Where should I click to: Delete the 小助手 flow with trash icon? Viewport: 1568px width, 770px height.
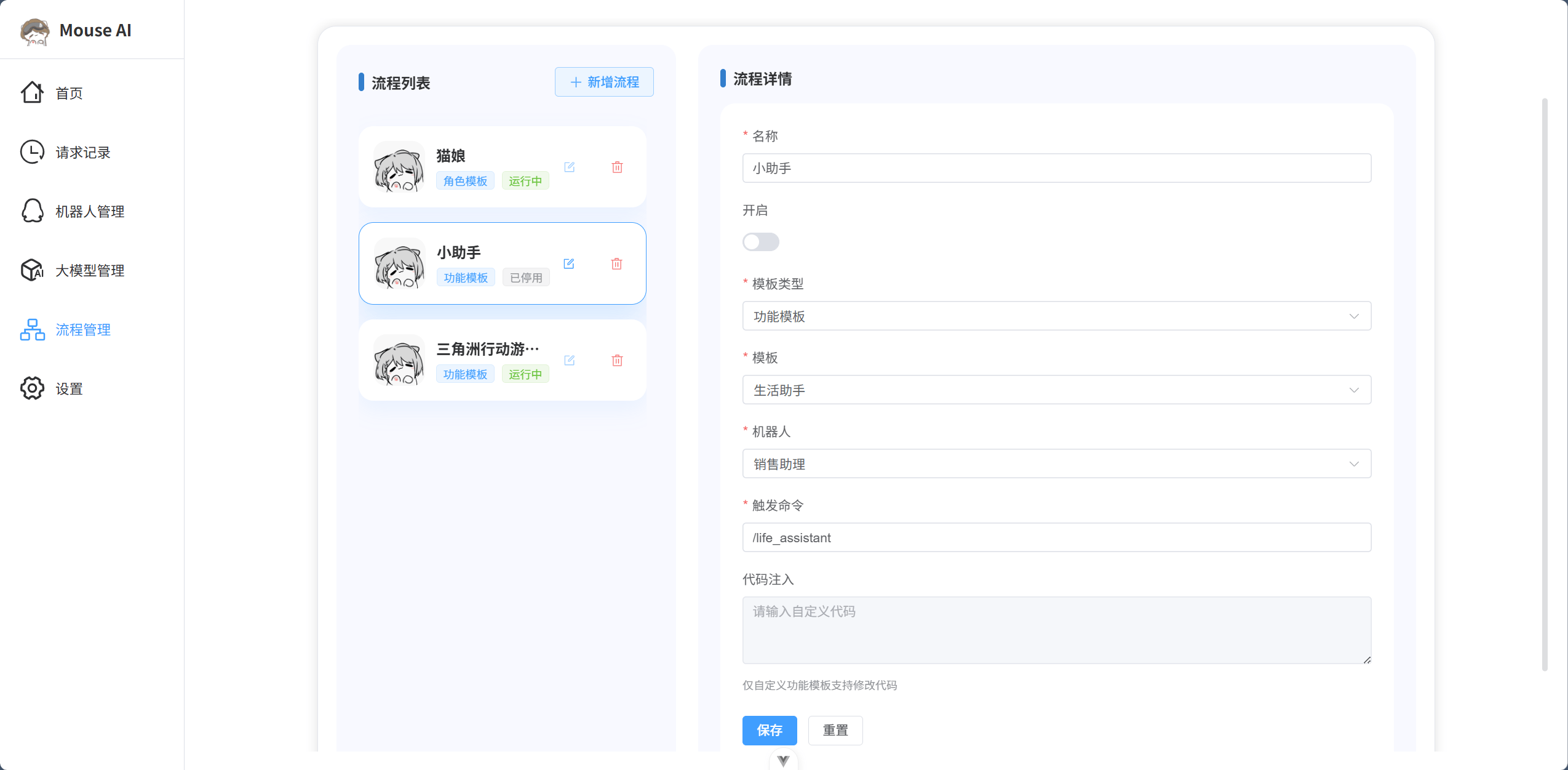616,263
